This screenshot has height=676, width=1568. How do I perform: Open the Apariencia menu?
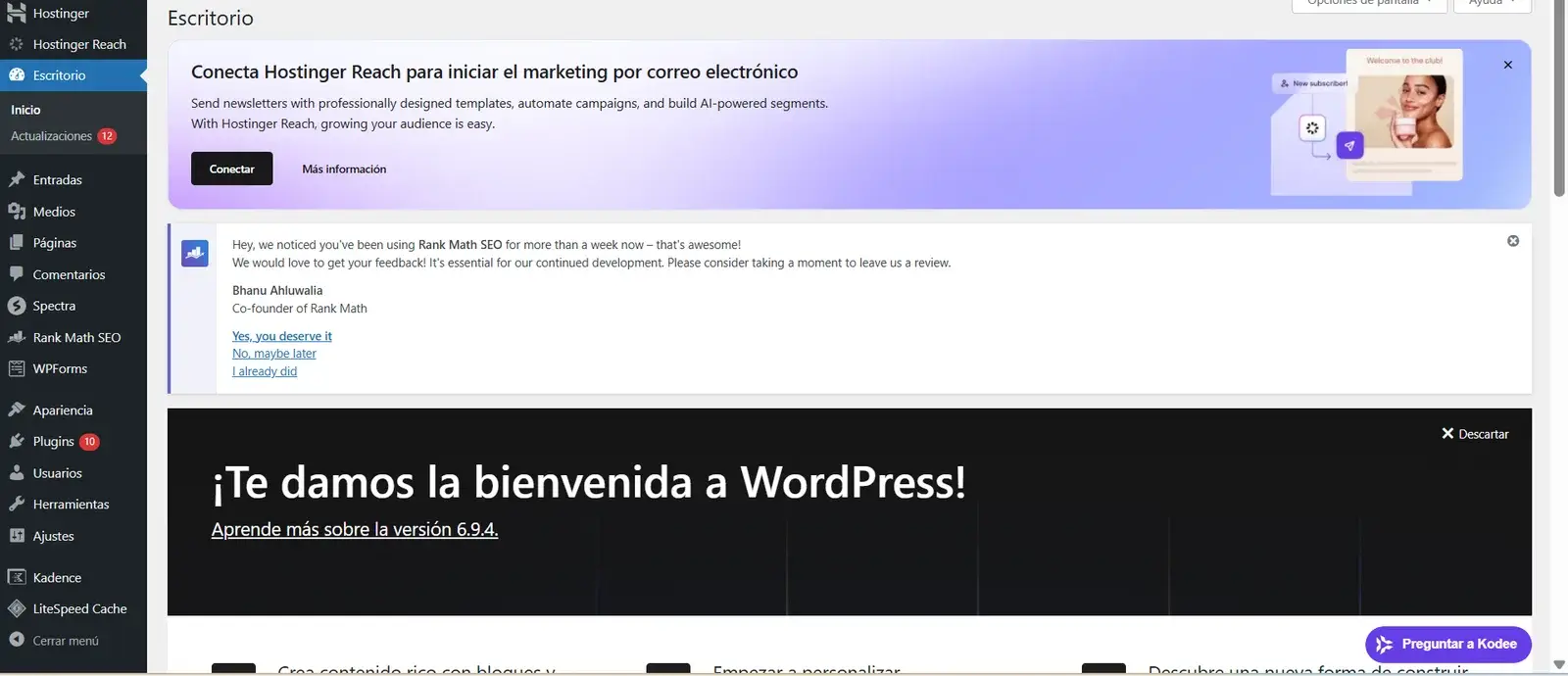(73, 410)
